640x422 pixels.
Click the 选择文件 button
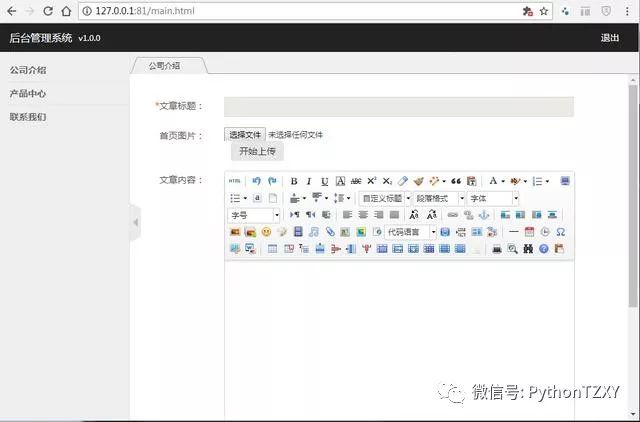point(245,135)
